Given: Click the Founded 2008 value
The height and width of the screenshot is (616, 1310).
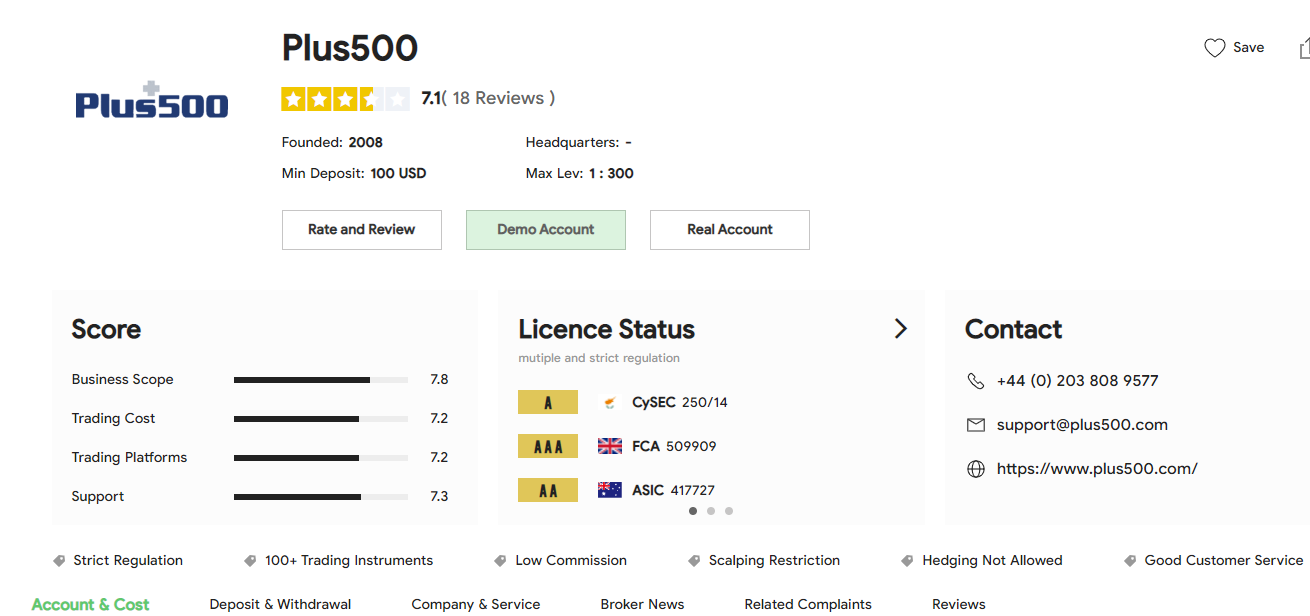Looking at the screenshot, I should coord(365,143).
